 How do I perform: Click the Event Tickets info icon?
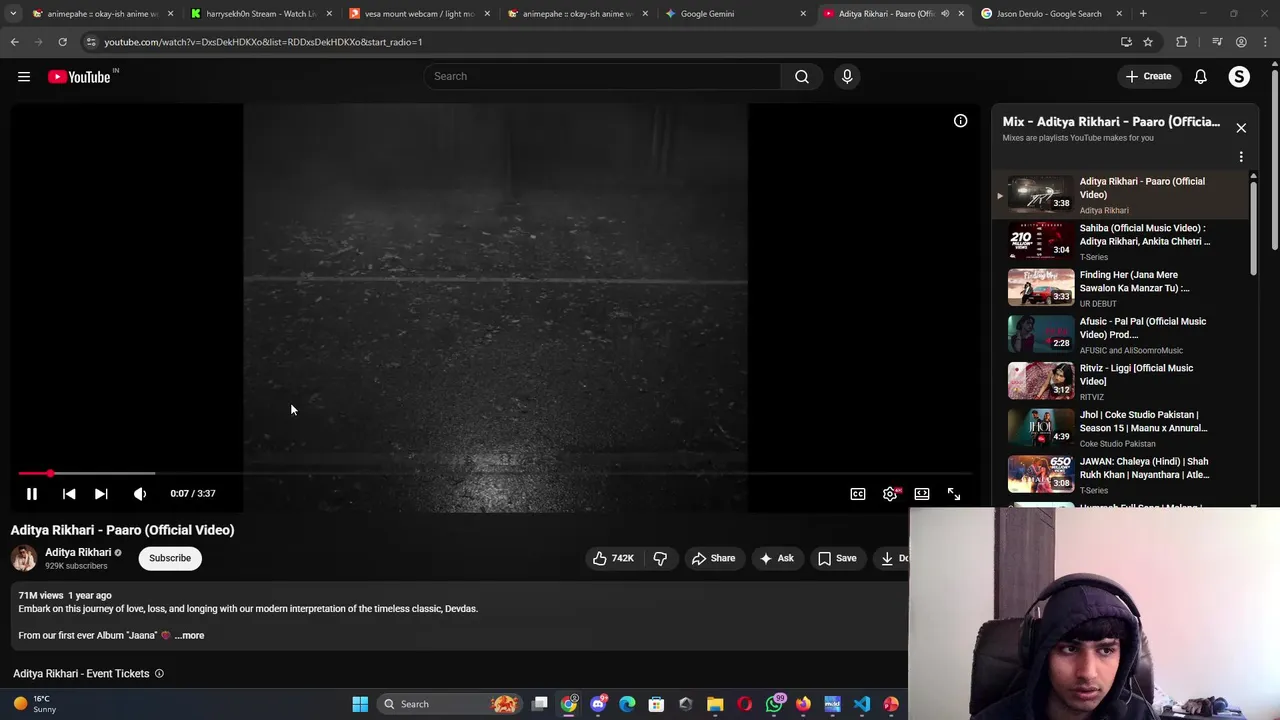[x=159, y=674]
